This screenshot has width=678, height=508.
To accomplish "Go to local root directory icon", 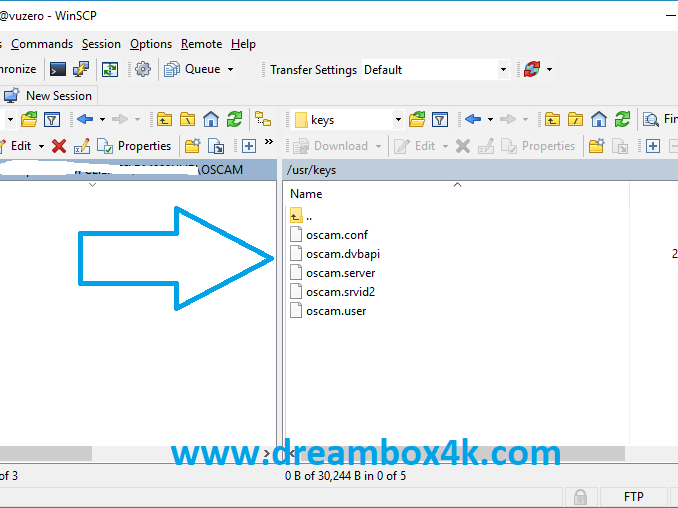I will pyautogui.click(x=187, y=119).
